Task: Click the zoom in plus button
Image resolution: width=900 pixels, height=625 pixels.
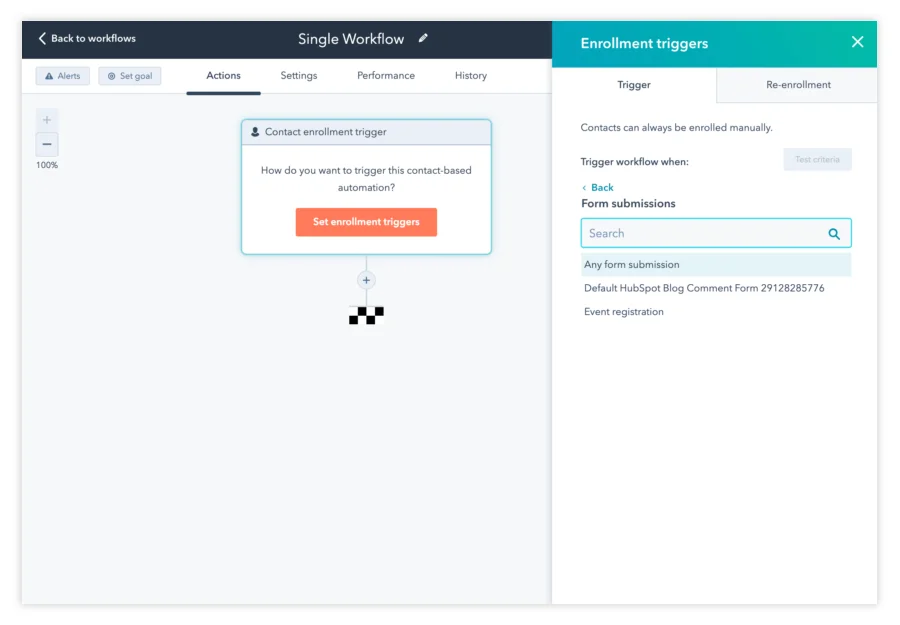Action: point(47,120)
